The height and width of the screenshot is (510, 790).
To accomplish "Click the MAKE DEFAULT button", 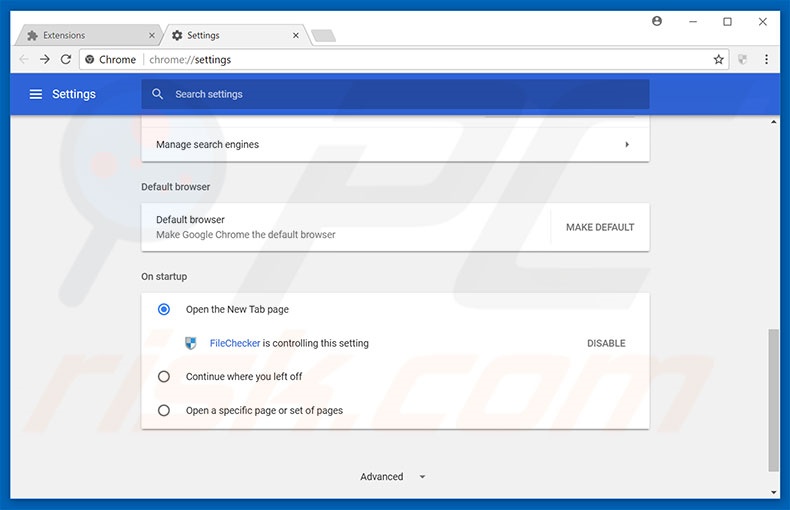I will pos(600,227).
